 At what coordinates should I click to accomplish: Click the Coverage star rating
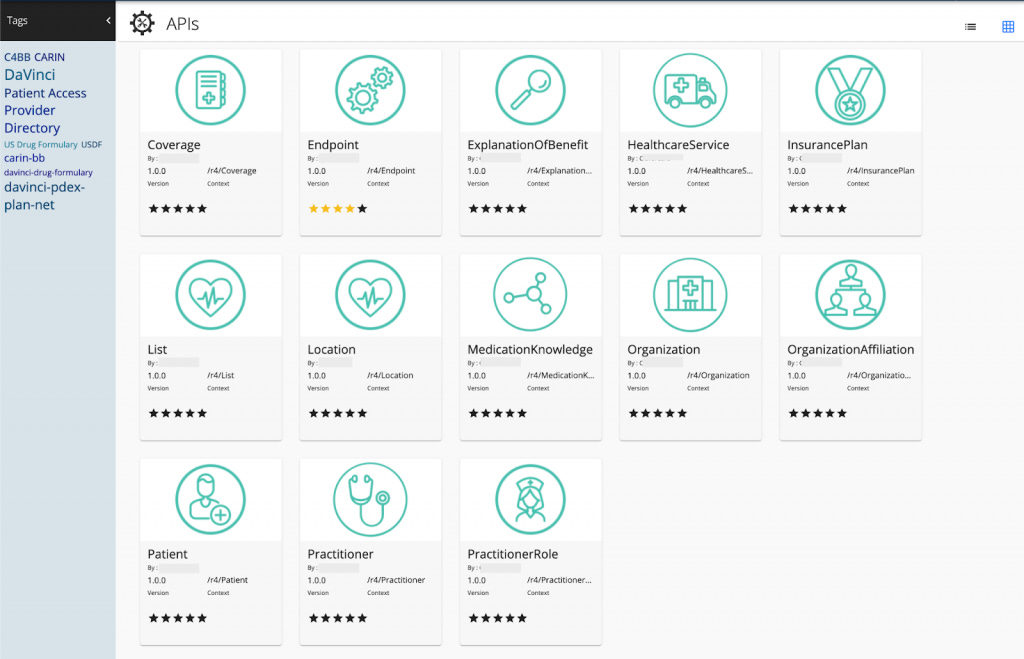point(178,208)
